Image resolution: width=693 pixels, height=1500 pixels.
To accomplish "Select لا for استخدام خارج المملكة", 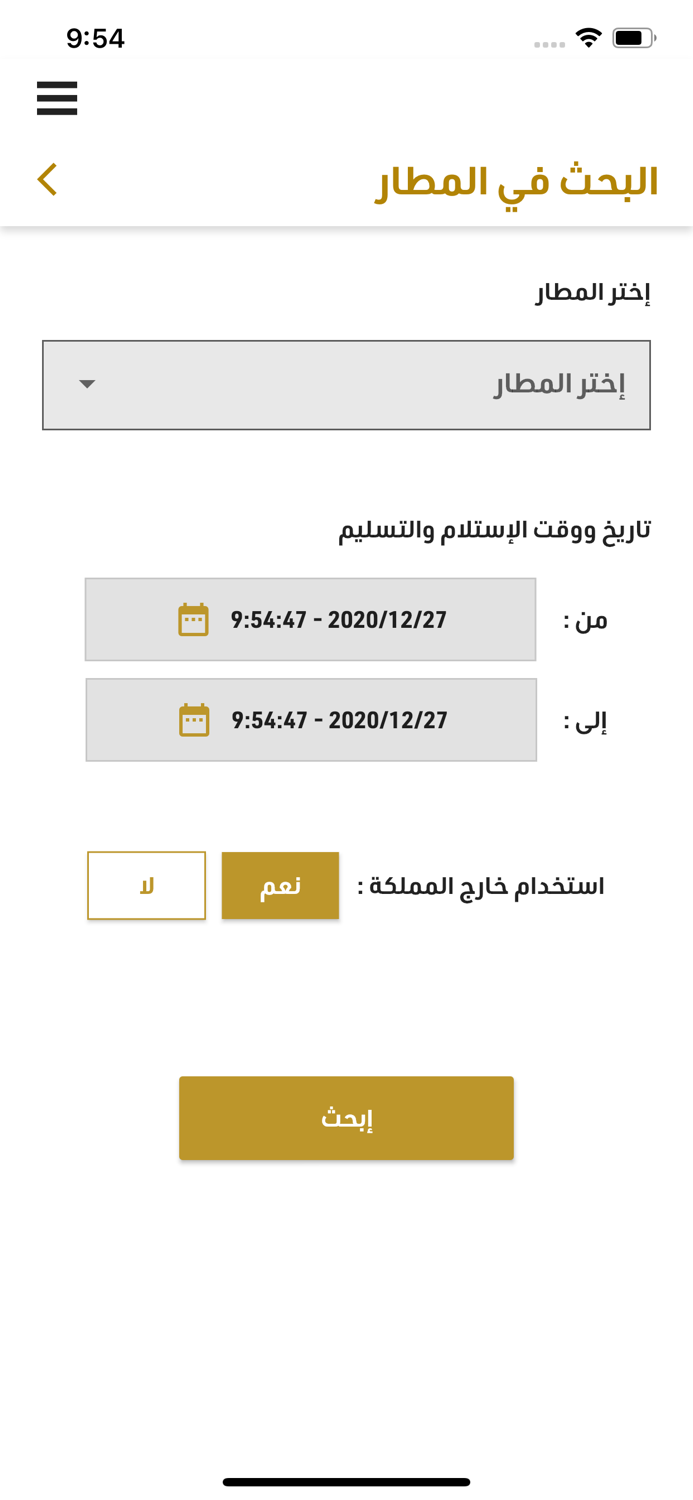I will [x=146, y=886].
